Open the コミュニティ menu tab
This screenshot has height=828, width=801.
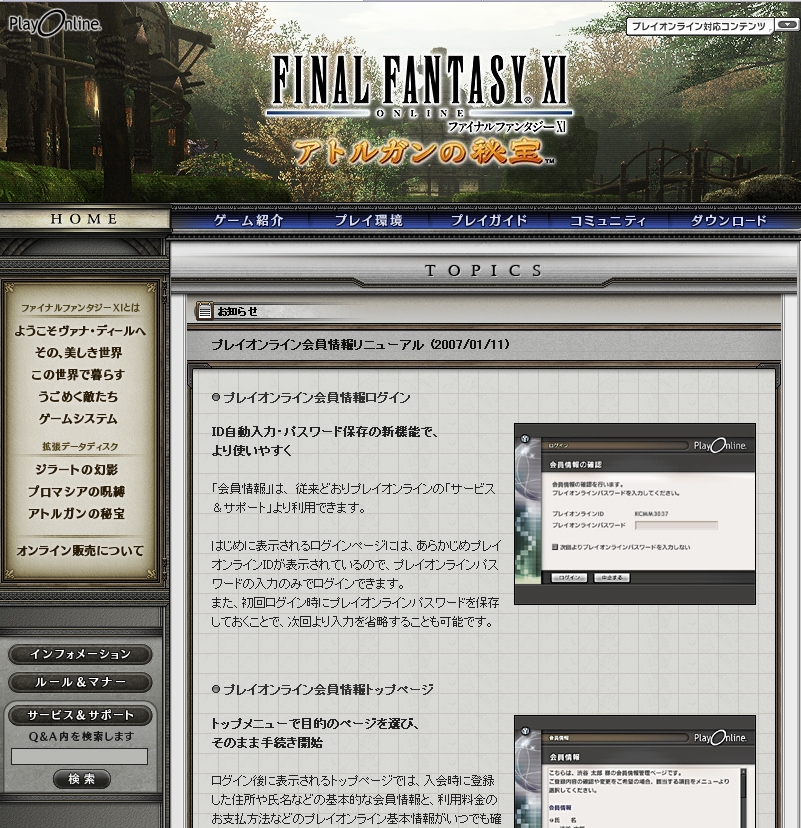[x=608, y=220]
